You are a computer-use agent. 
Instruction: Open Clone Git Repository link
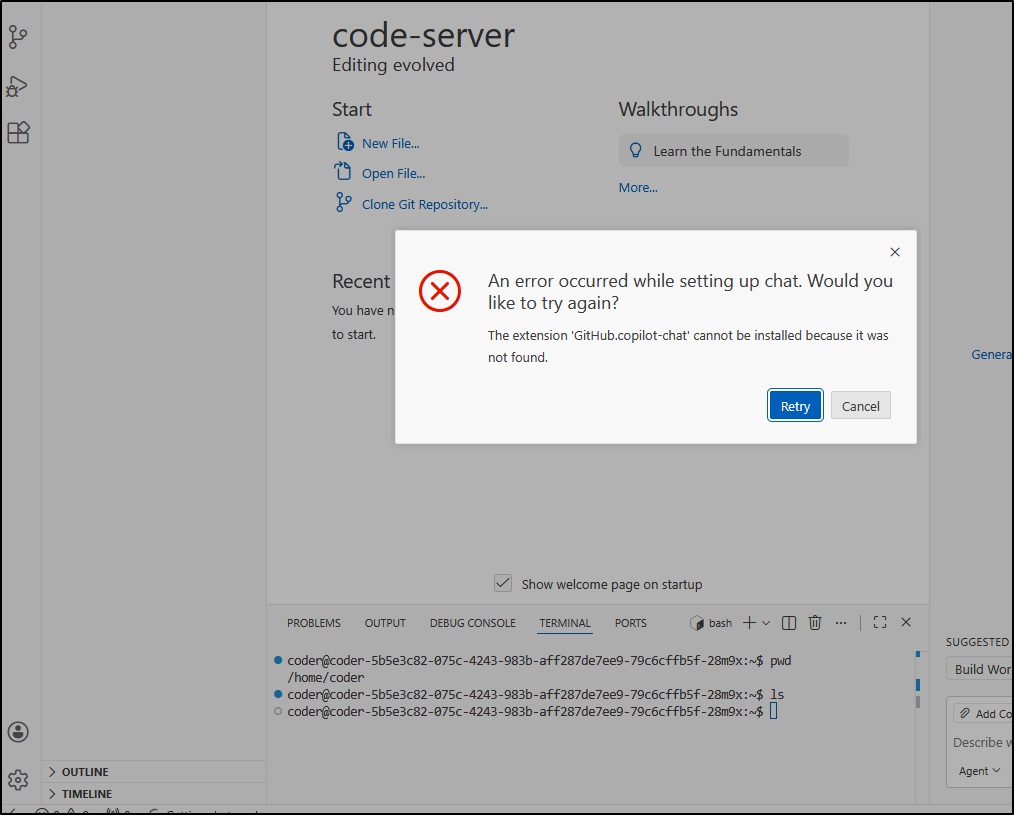coord(424,204)
